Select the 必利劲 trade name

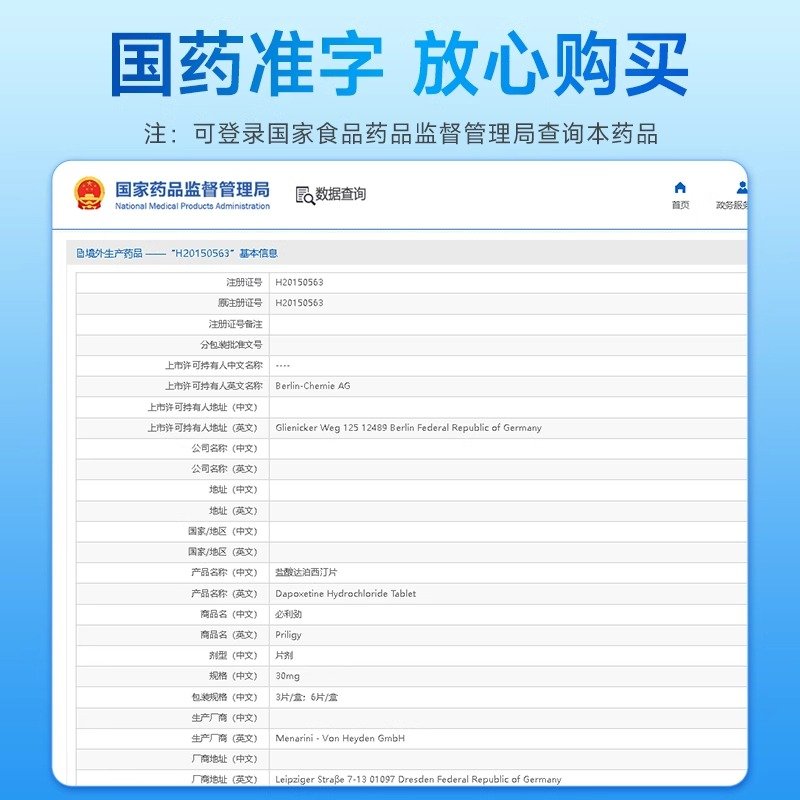(x=288, y=614)
